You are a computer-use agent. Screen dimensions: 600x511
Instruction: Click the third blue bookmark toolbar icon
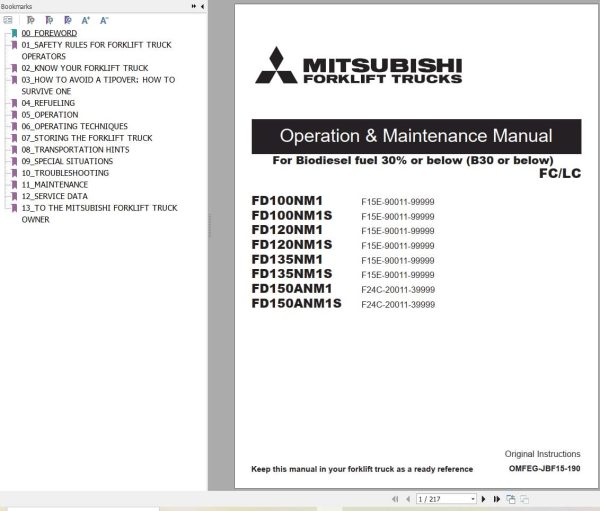point(68,20)
